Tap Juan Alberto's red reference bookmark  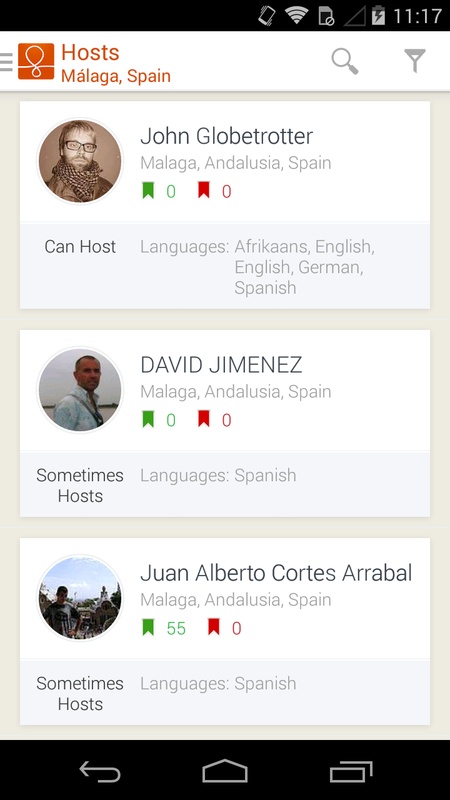coord(214,627)
